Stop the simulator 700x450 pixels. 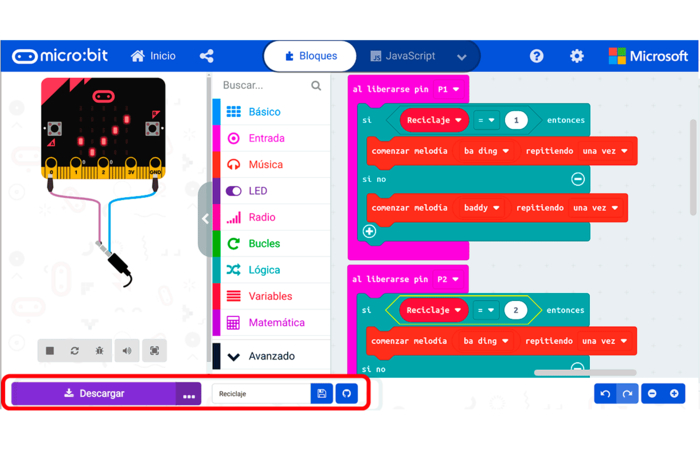[x=50, y=351]
